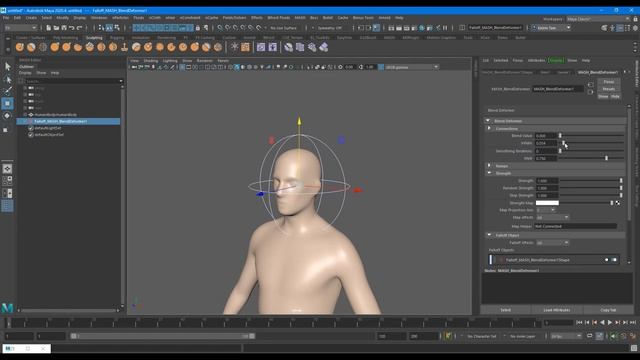Pick the Stamp-shaped sculpt brush on the shelf
Image resolution: width=640 pixels, height=360 pixels.
coord(124,47)
